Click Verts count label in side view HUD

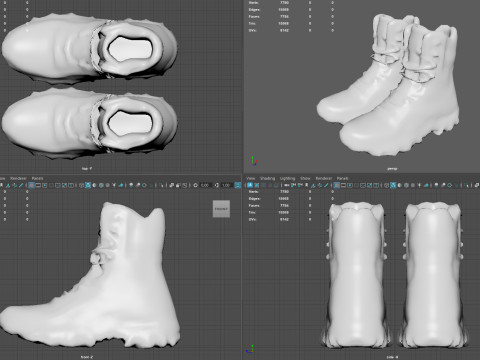coord(254,192)
